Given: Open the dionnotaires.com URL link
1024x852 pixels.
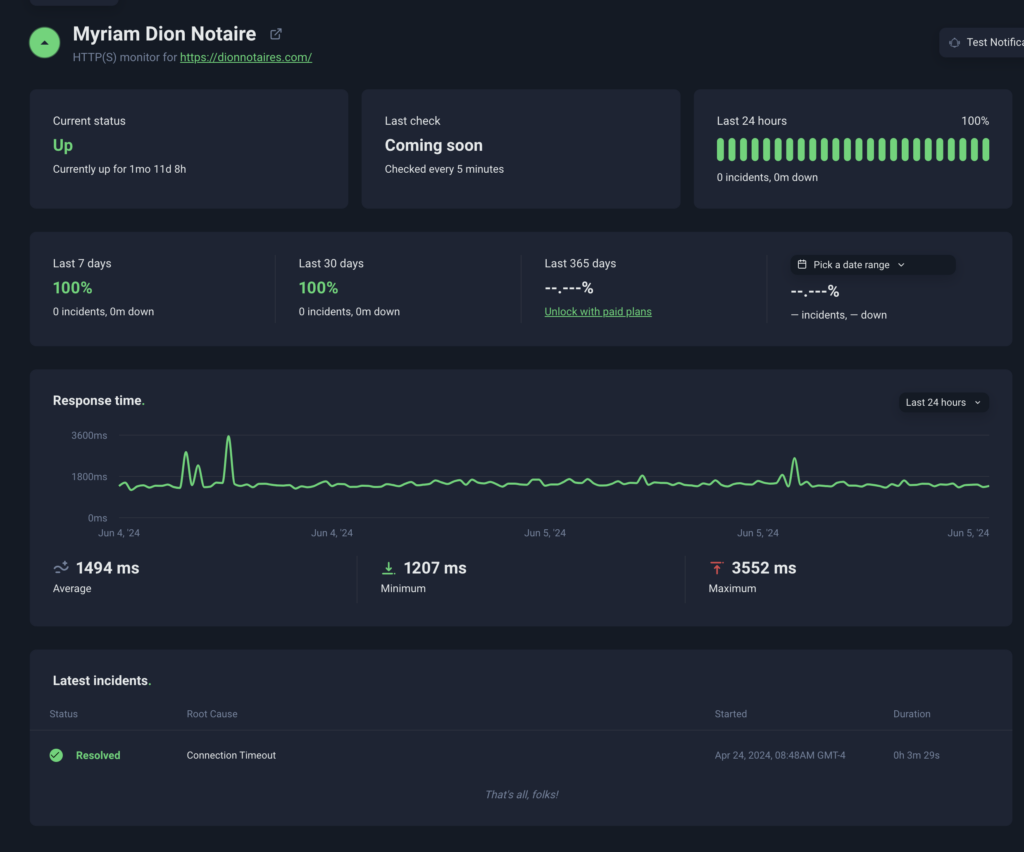Looking at the screenshot, I should pos(246,58).
